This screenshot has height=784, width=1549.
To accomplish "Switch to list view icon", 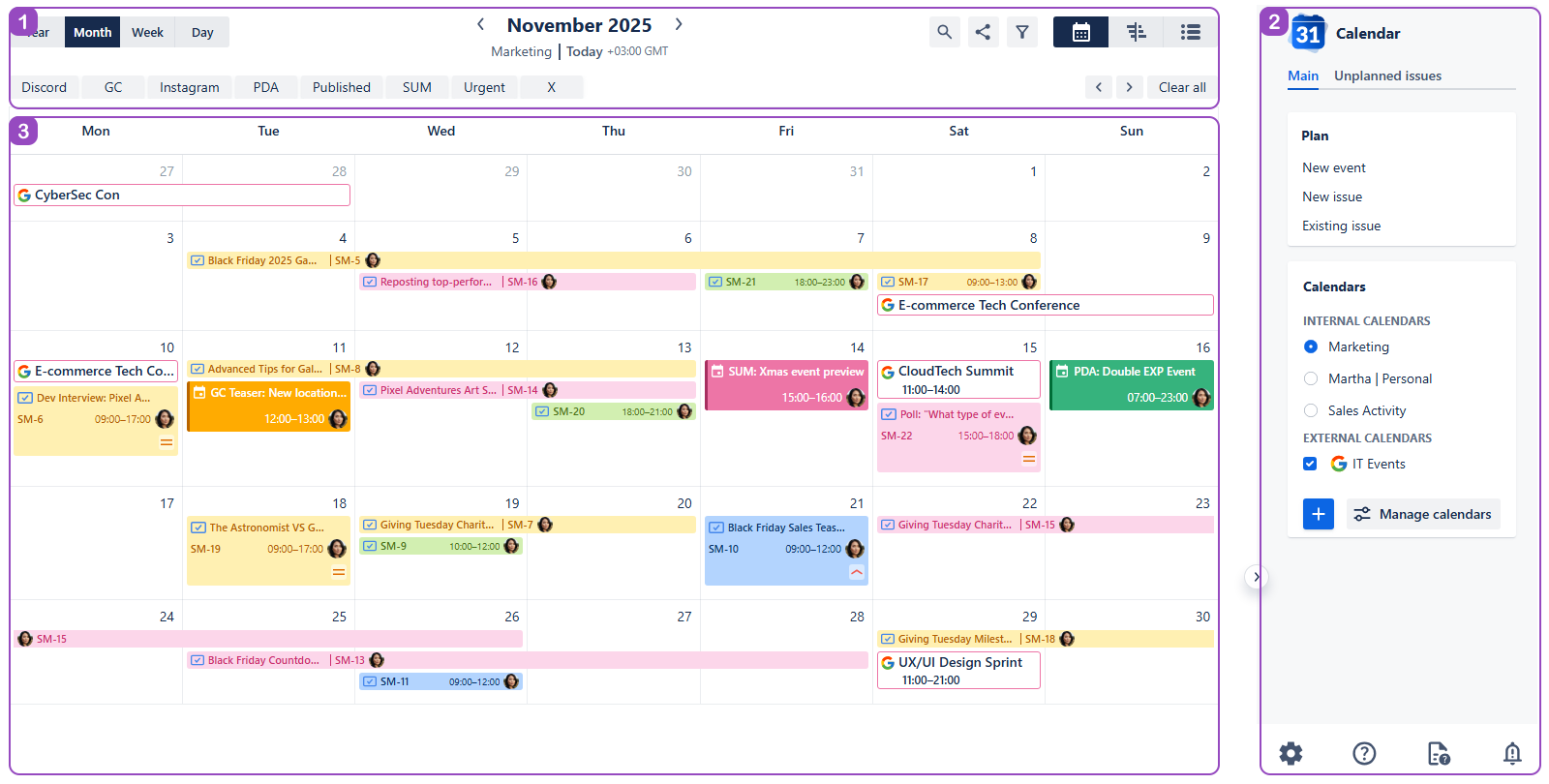I will click(x=1190, y=32).
